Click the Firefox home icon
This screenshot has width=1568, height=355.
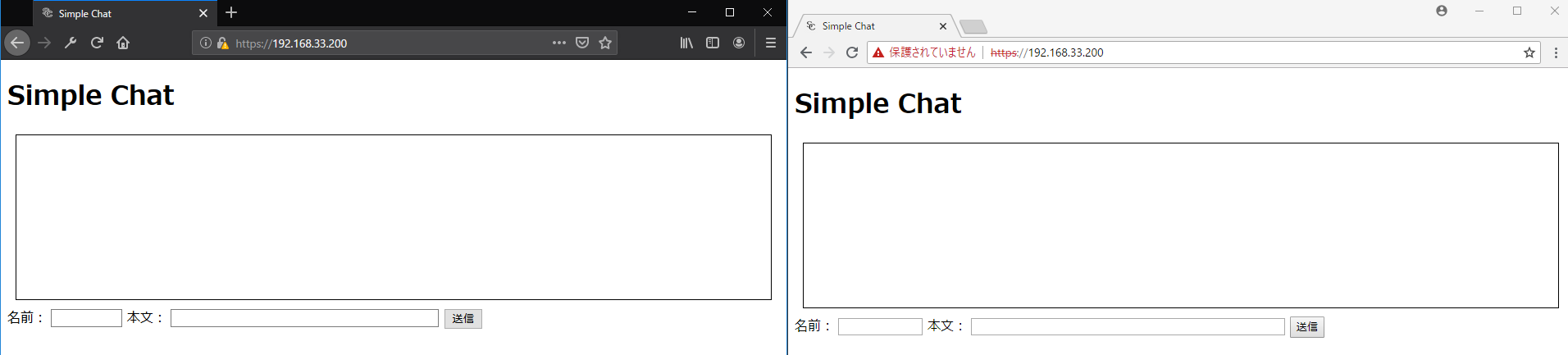click(123, 43)
